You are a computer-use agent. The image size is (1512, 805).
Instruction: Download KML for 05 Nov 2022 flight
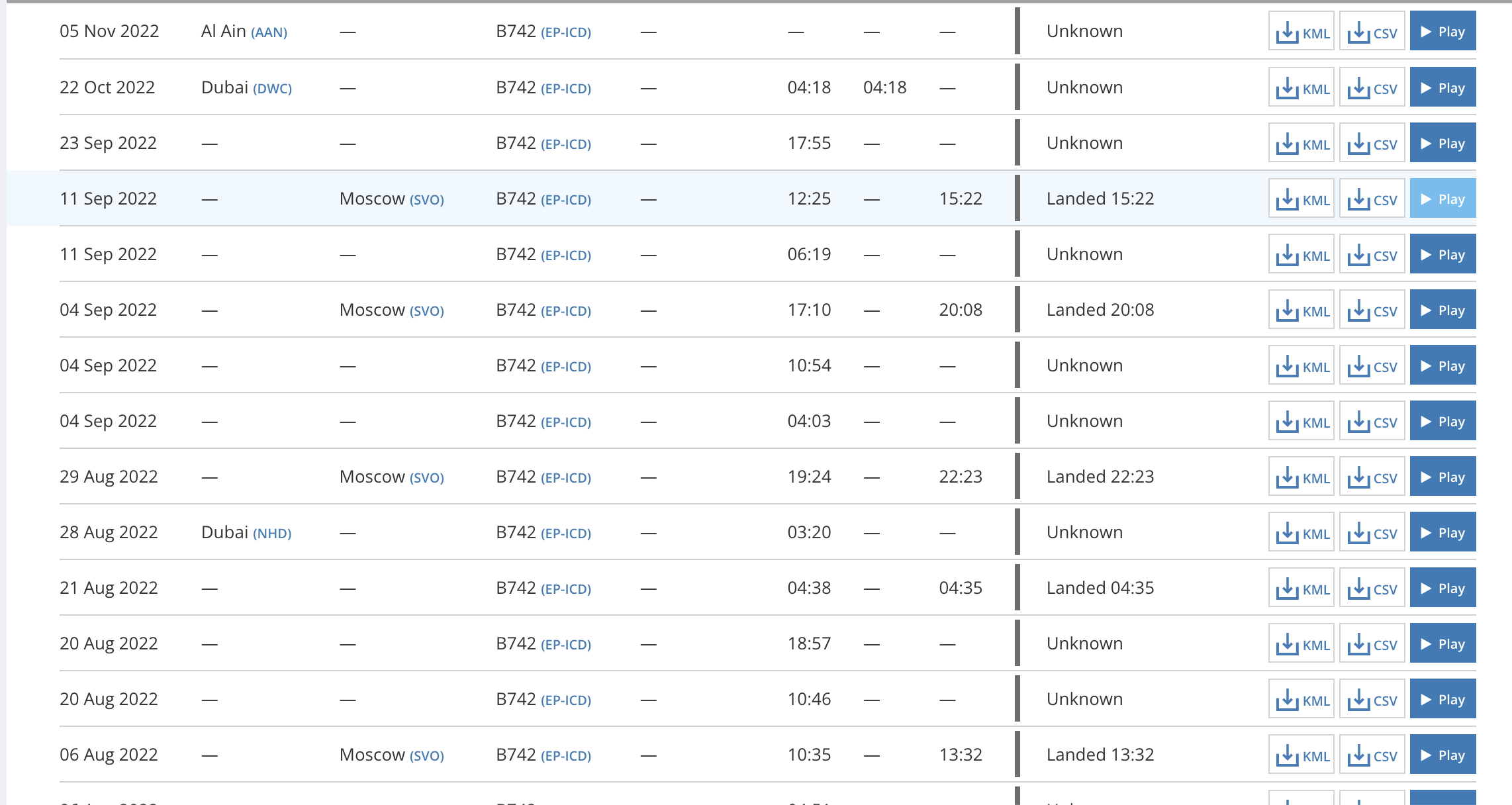click(1301, 31)
